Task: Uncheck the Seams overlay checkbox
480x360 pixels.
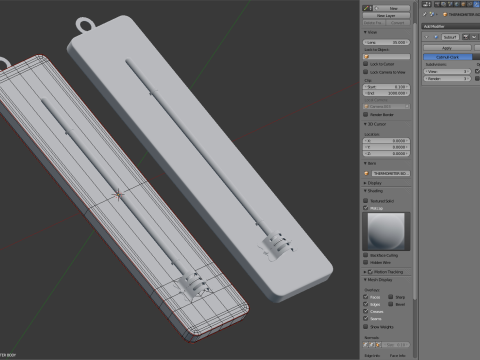Action: point(366,318)
